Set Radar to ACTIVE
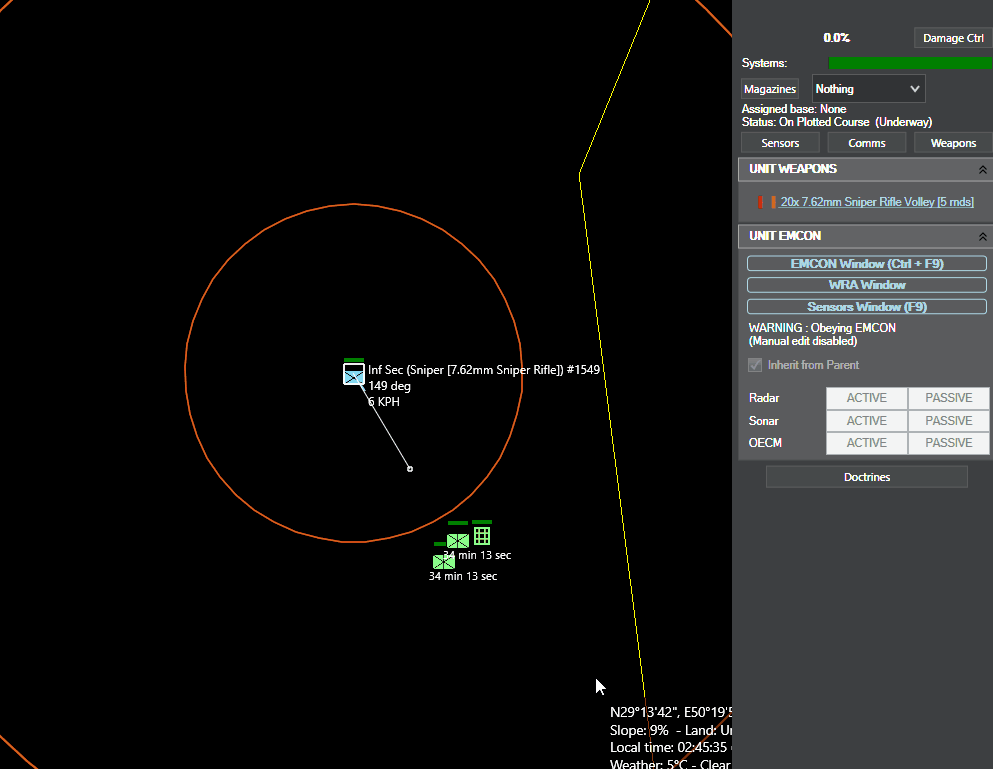This screenshot has width=993, height=769. click(x=866, y=398)
